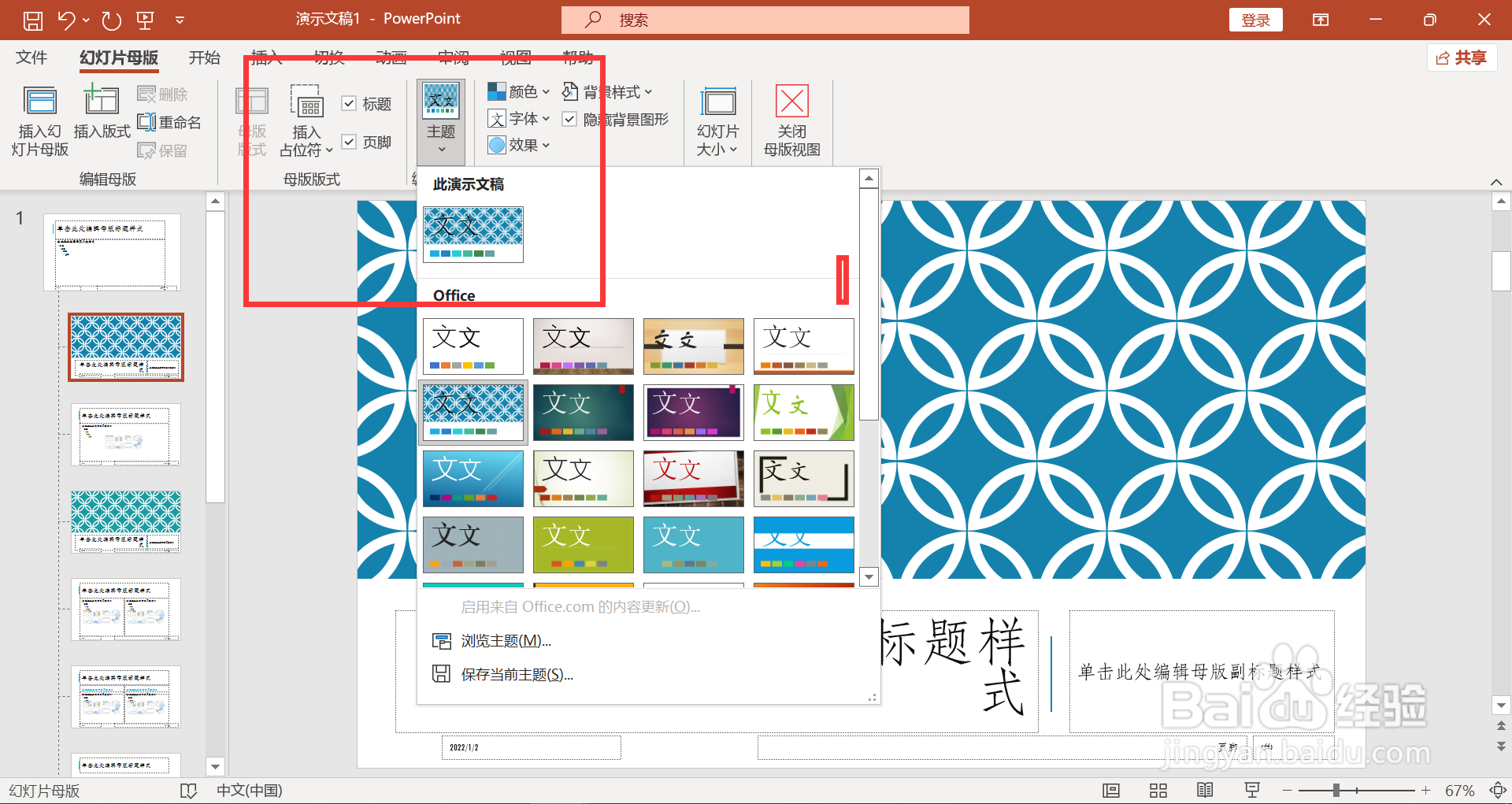Switch to the 开始 ribbon tab
Viewport: 1512px width, 804px height.
[205, 57]
